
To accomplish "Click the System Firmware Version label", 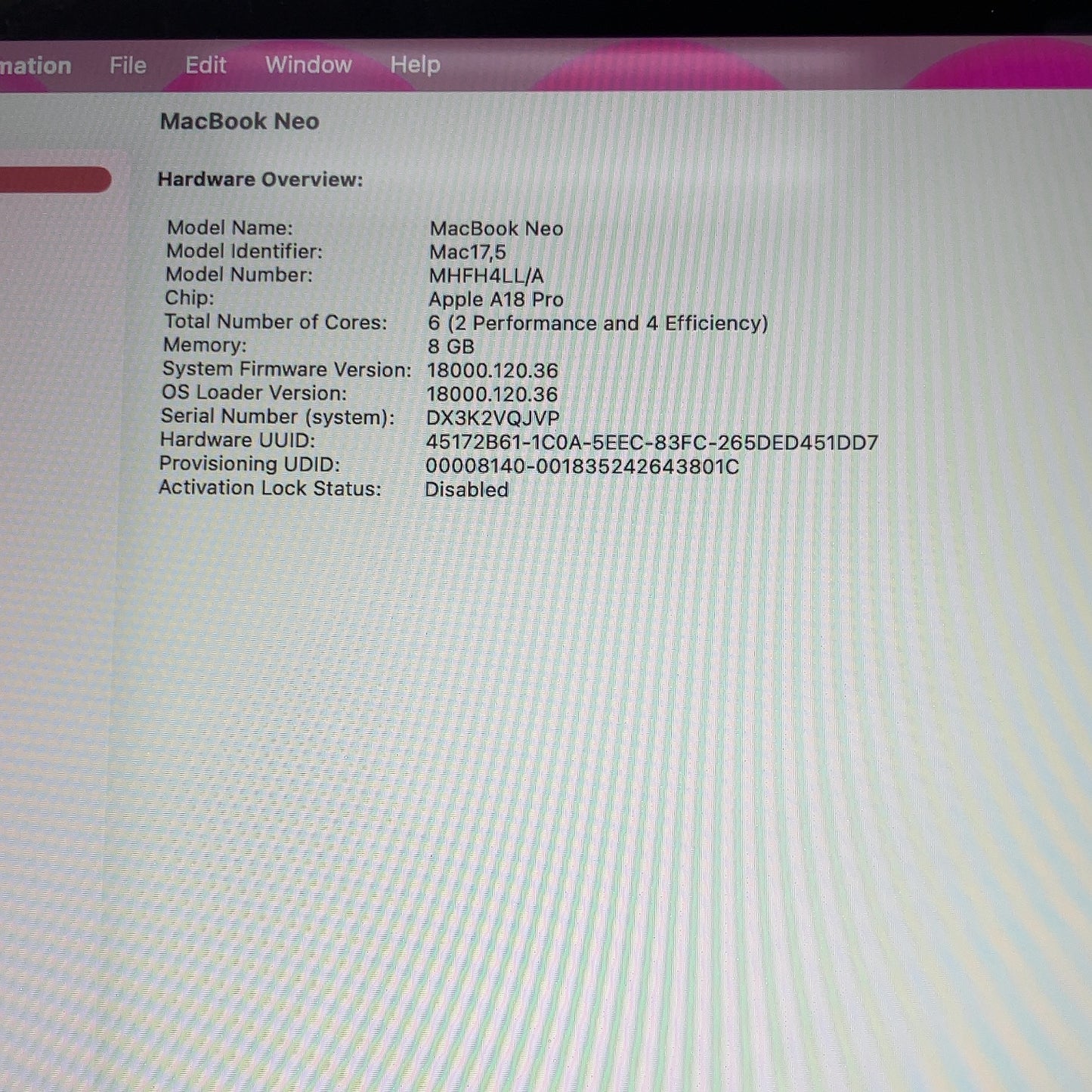I will coord(287,370).
